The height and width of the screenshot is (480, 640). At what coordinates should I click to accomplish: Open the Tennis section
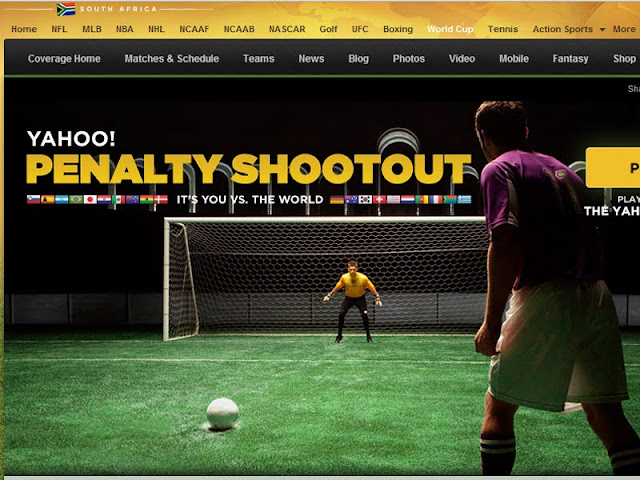tap(503, 29)
